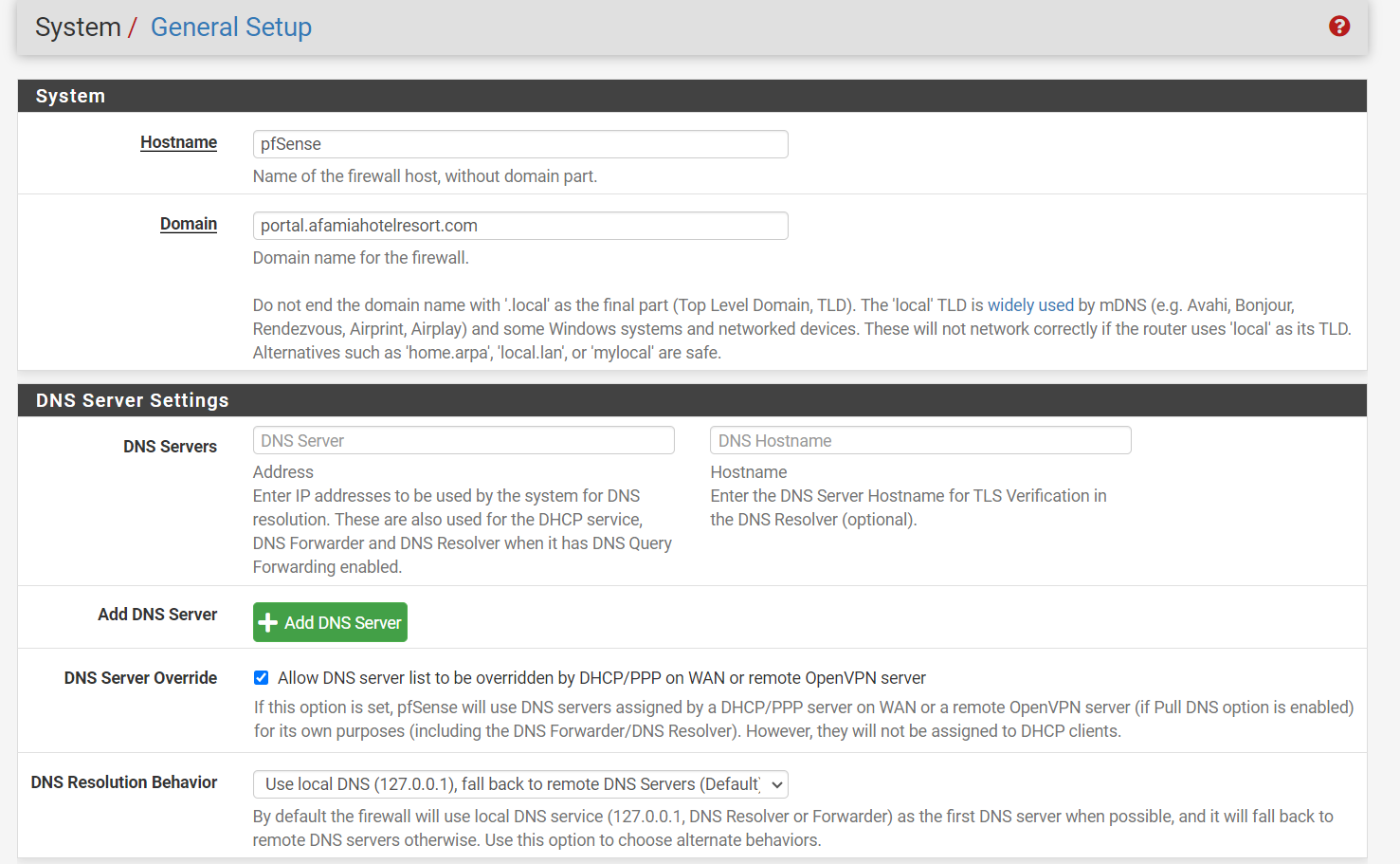
Task: Focus the Hostname field containing pfSense
Action: (x=520, y=144)
